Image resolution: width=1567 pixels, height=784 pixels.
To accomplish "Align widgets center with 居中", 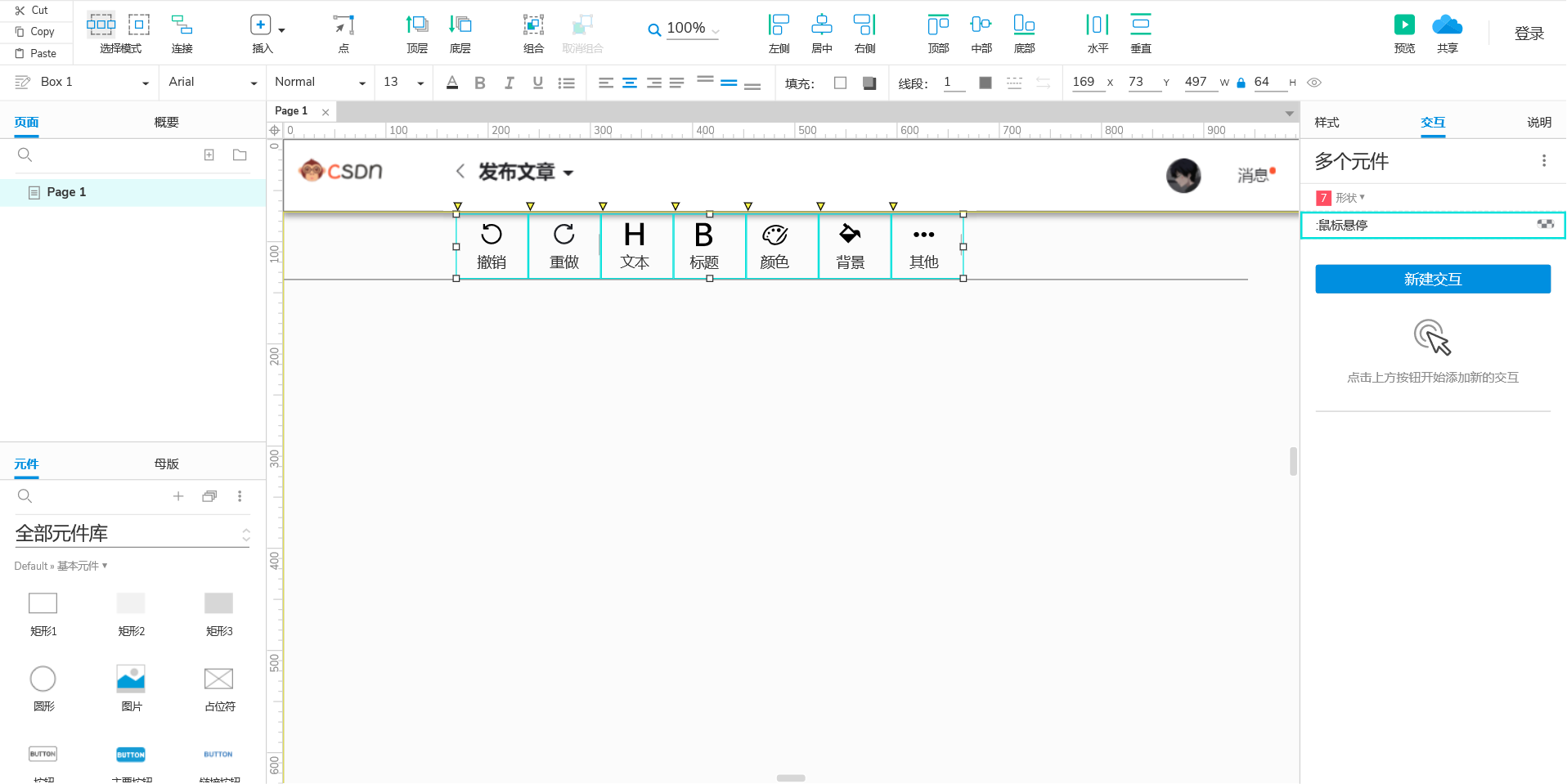I will (x=822, y=34).
